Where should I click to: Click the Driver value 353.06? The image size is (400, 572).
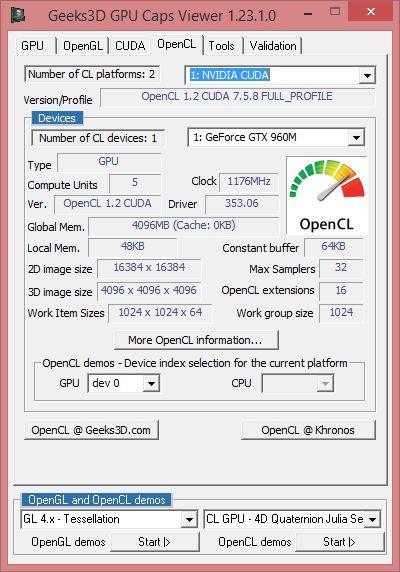tap(242, 204)
